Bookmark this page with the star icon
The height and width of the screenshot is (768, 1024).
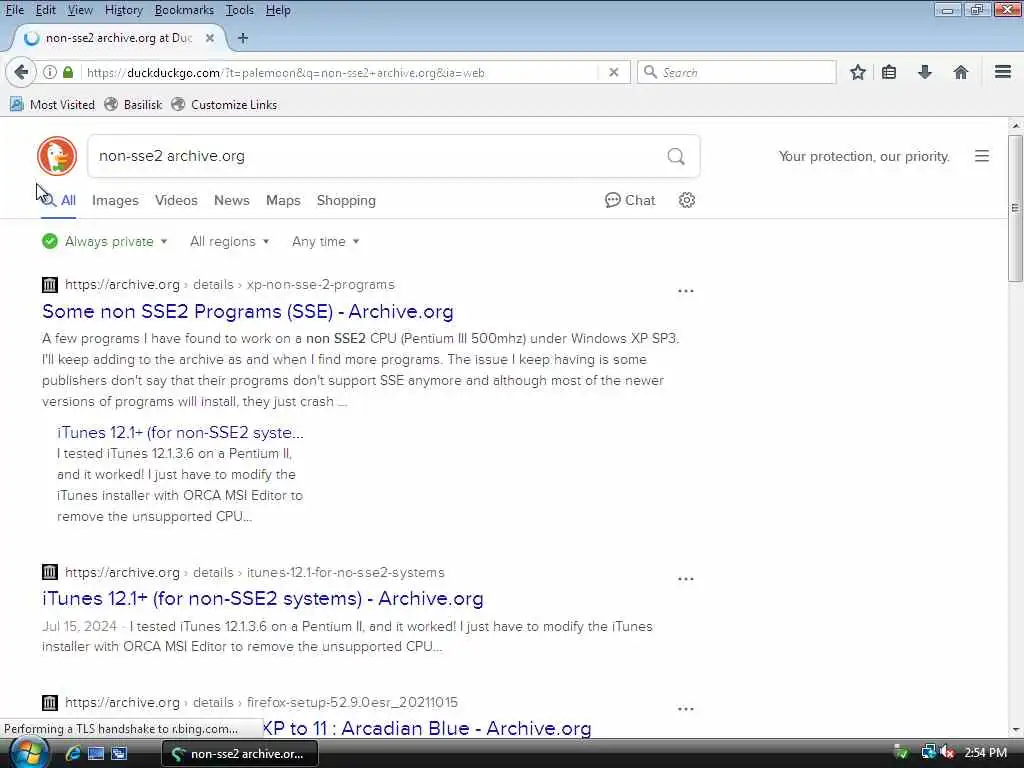pos(857,72)
